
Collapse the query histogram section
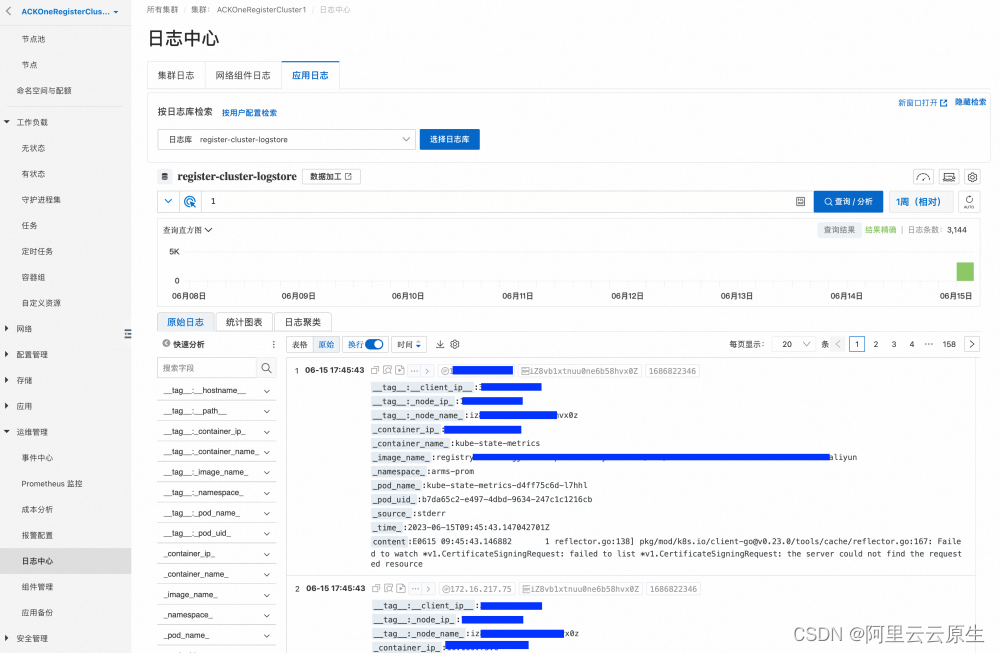[x=188, y=230]
